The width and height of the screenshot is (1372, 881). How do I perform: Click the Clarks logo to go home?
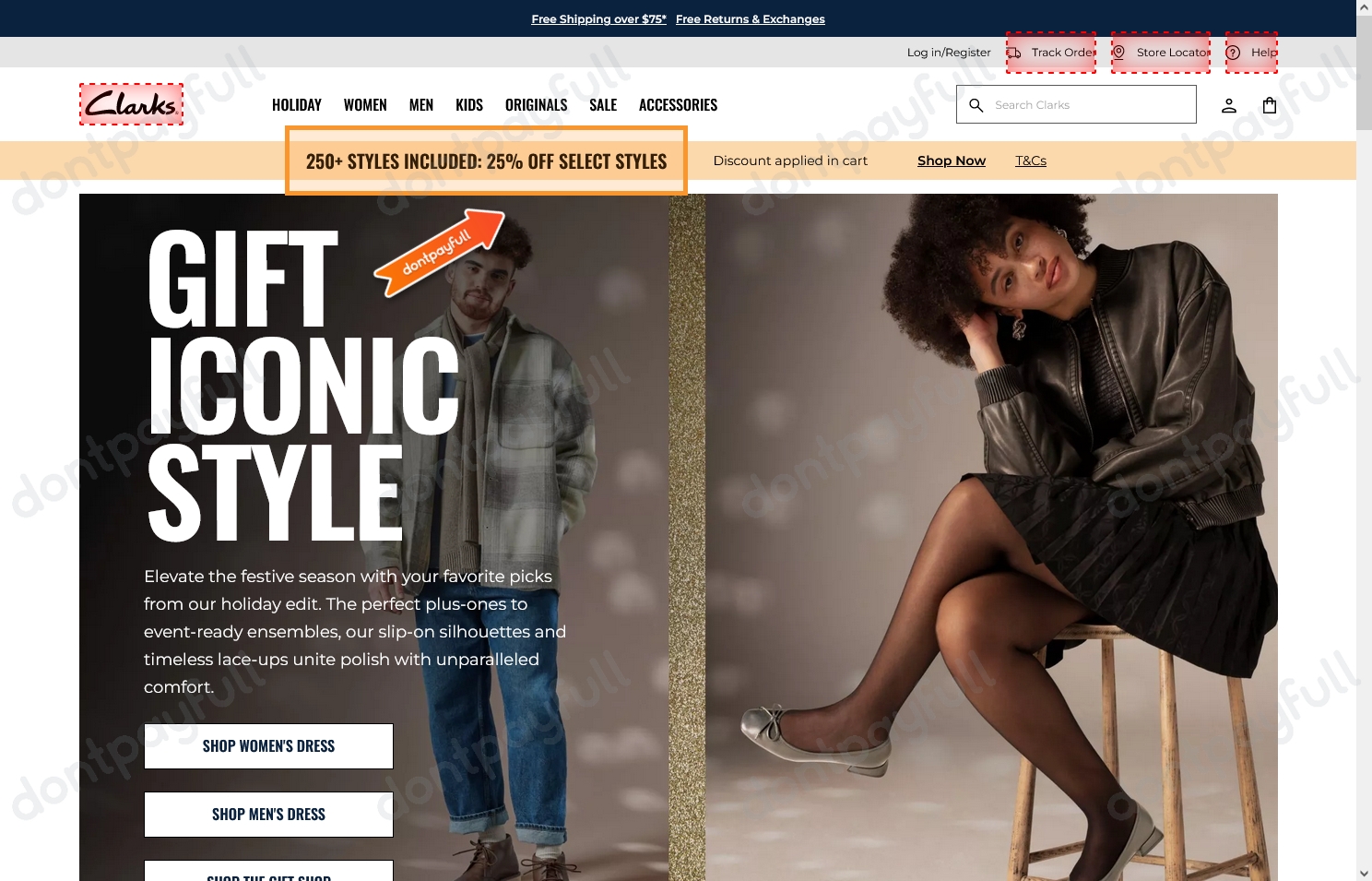131,103
